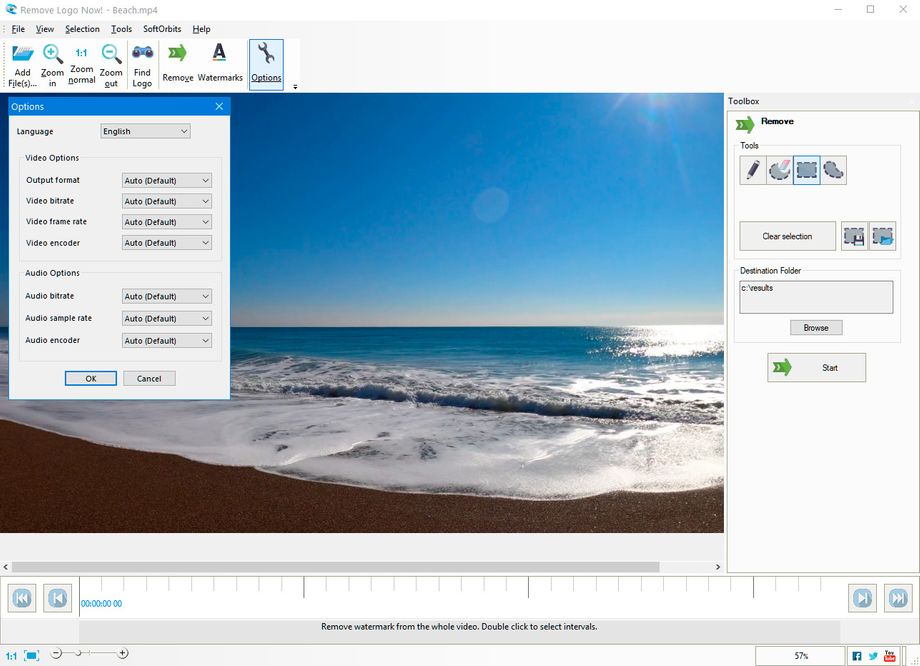Click Clear selection
The width and height of the screenshot is (920, 666).
(787, 236)
